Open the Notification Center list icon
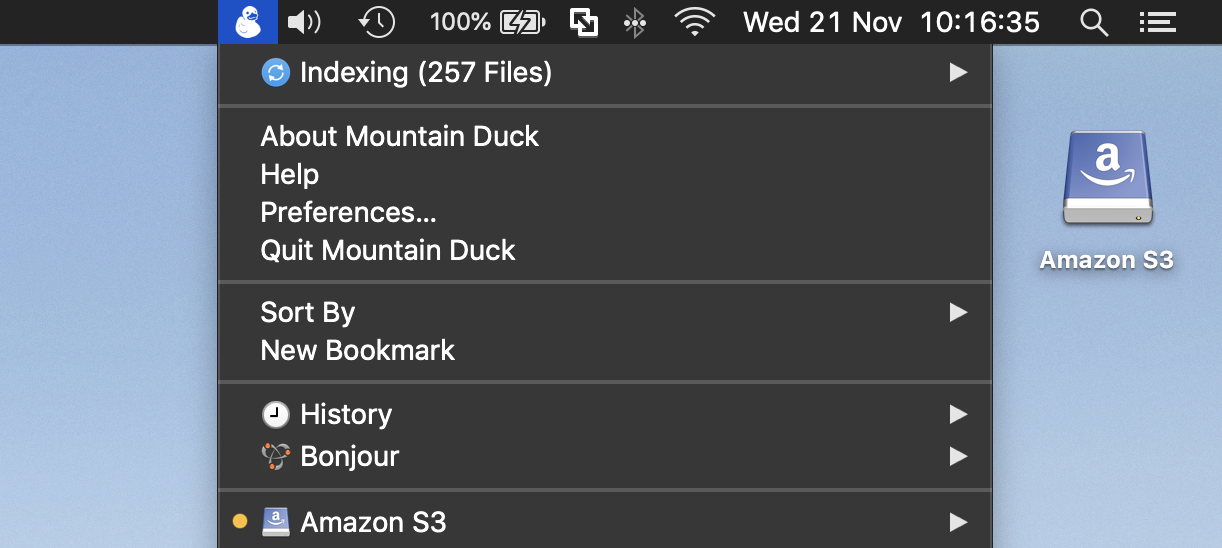 tap(1156, 22)
